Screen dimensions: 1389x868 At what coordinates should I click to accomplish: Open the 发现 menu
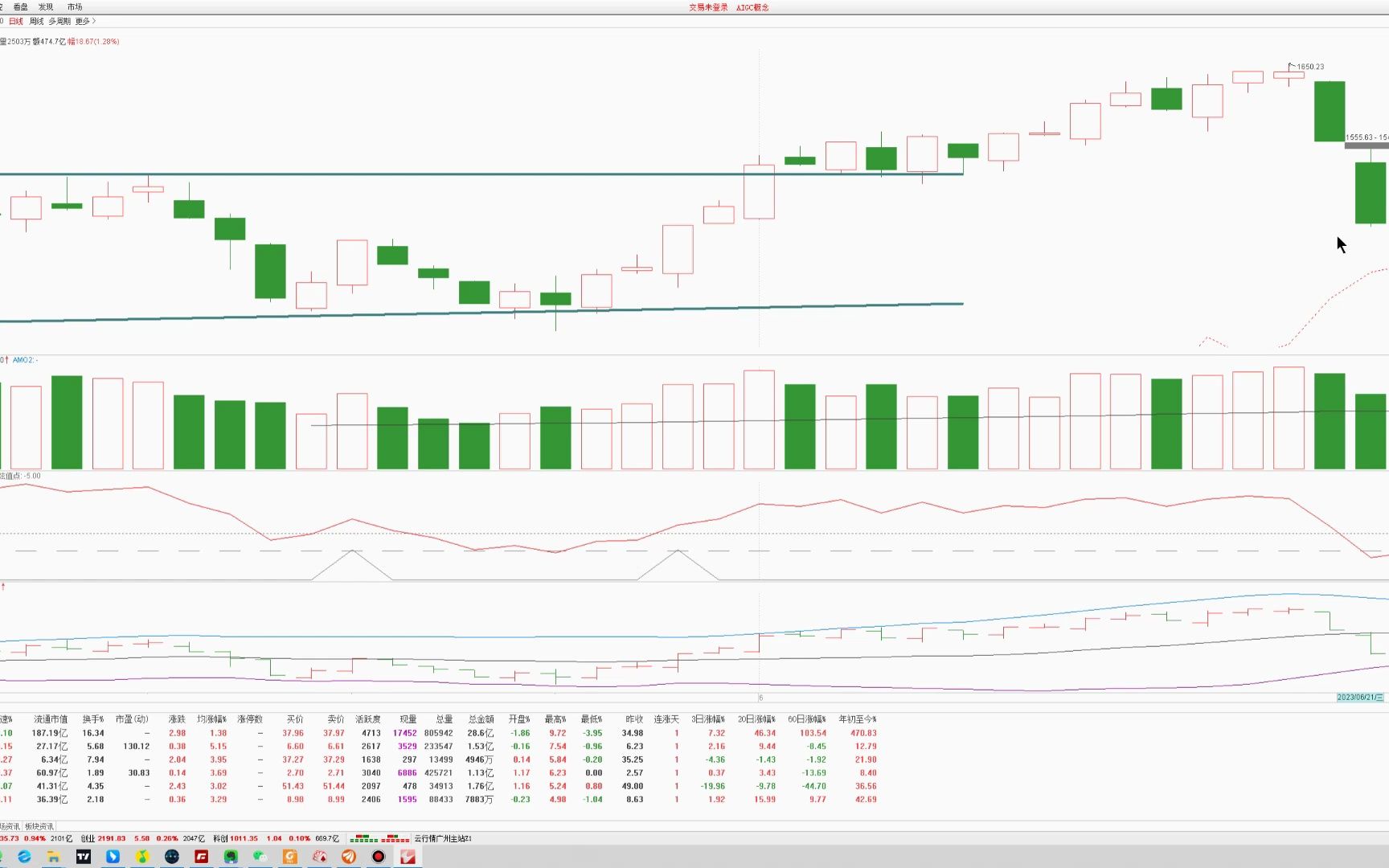[46, 6]
